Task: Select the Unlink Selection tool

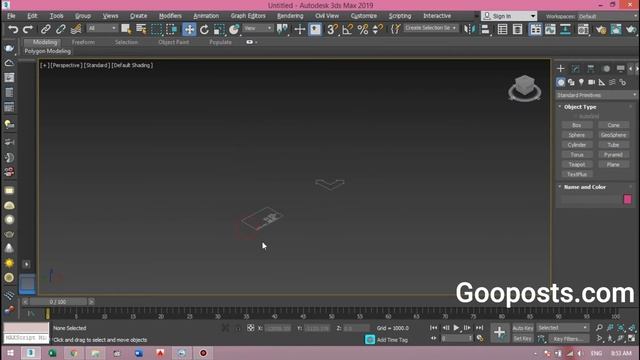Action: (x=61, y=29)
